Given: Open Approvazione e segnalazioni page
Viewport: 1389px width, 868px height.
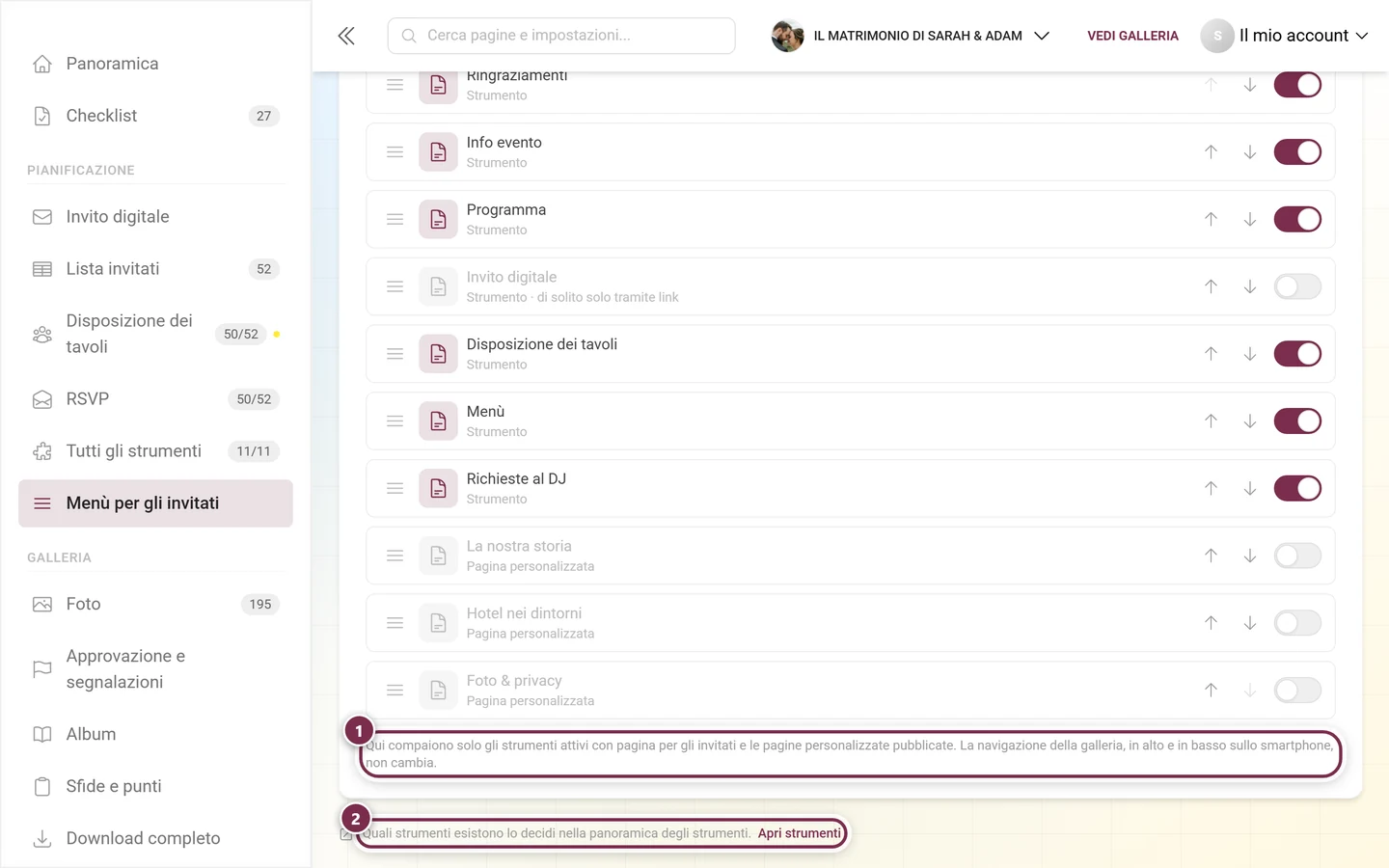Looking at the screenshot, I should (155, 669).
